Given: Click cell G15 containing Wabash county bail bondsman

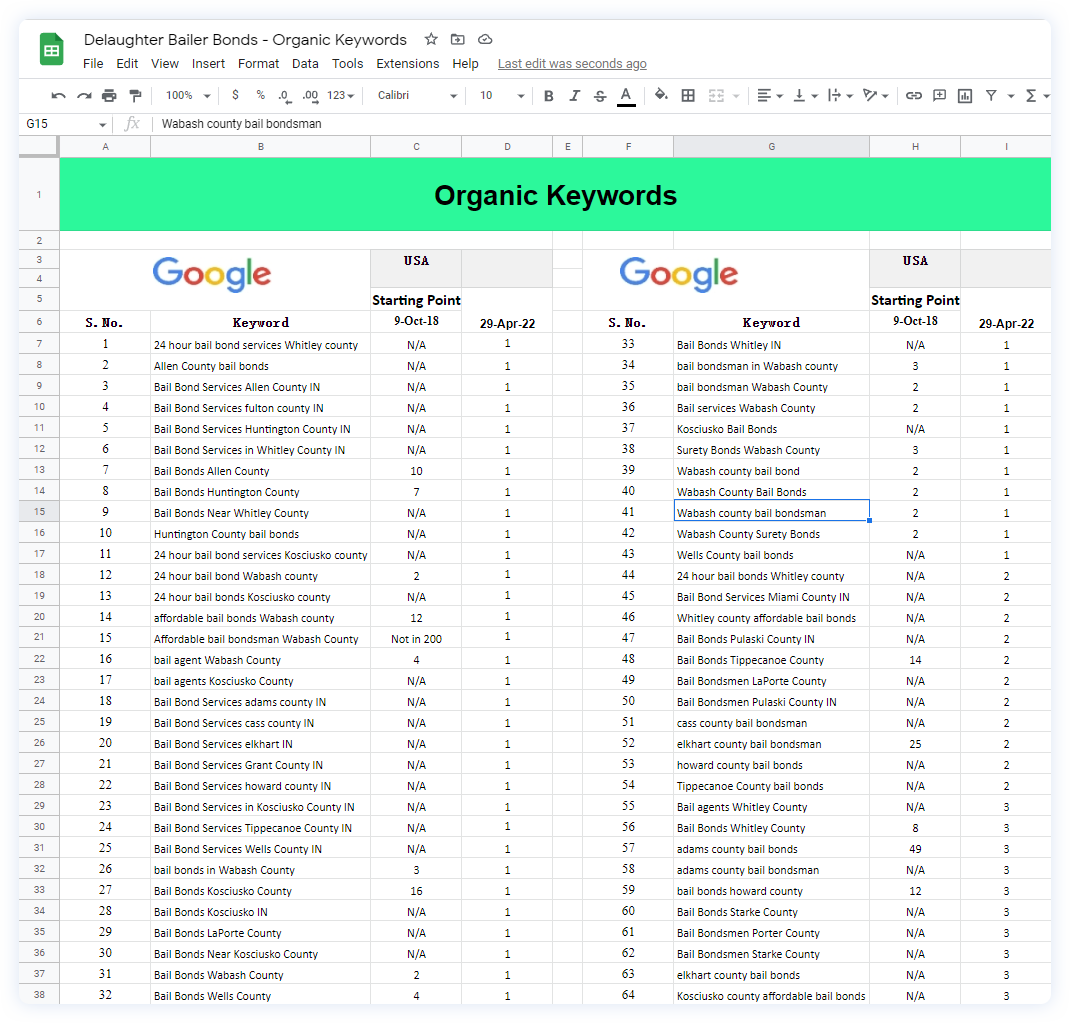Looking at the screenshot, I should click(x=771, y=512).
